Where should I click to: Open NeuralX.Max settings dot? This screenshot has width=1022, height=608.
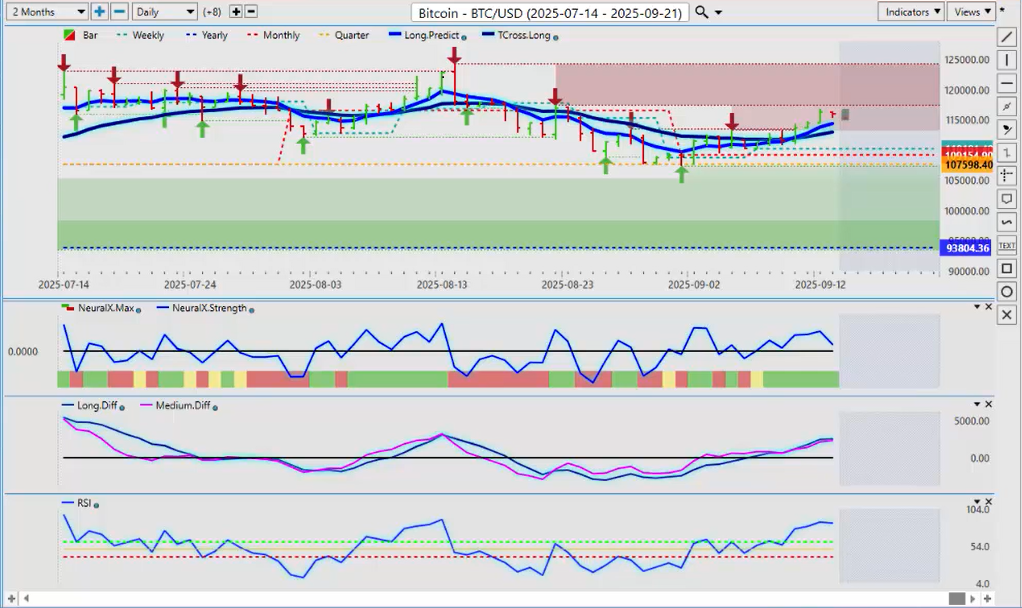click(x=138, y=310)
